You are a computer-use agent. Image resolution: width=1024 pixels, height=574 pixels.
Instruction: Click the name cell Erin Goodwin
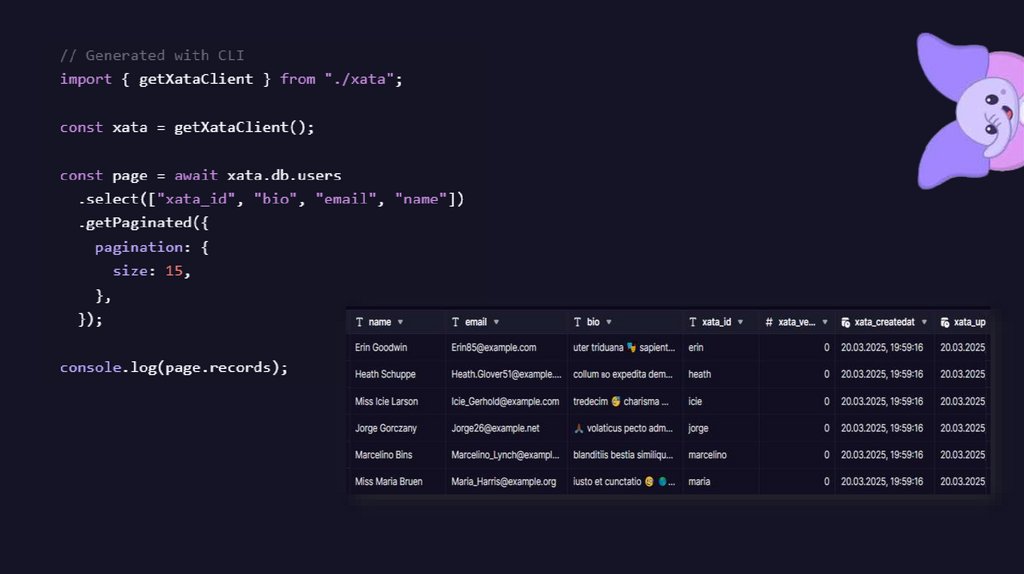point(381,347)
